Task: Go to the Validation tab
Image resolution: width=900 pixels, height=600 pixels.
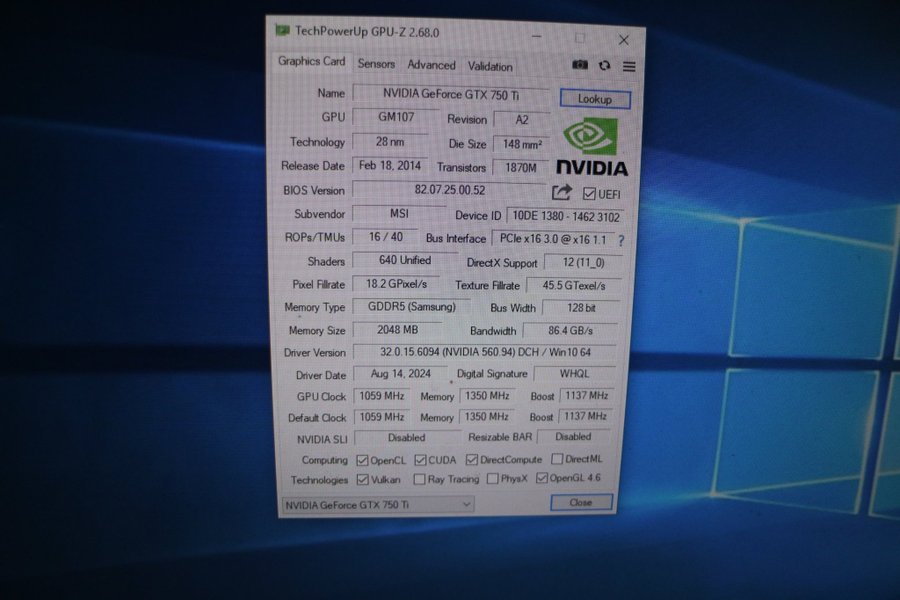Action: click(490, 66)
